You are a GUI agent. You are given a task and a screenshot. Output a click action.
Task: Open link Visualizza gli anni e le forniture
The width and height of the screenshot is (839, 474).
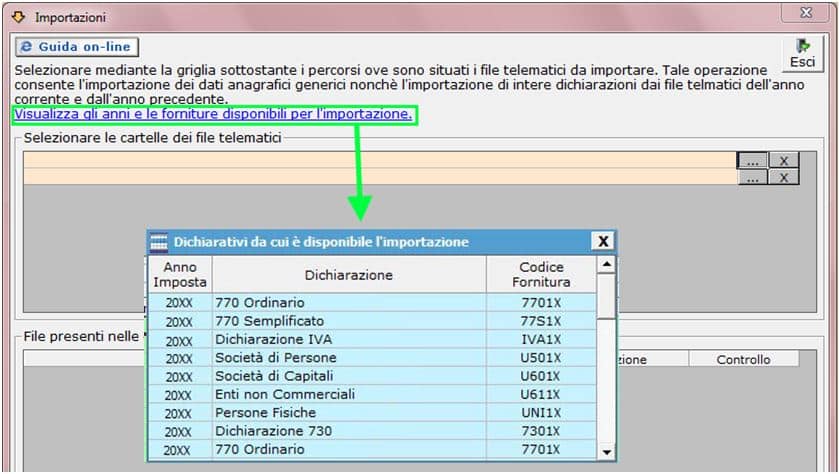[212, 115]
